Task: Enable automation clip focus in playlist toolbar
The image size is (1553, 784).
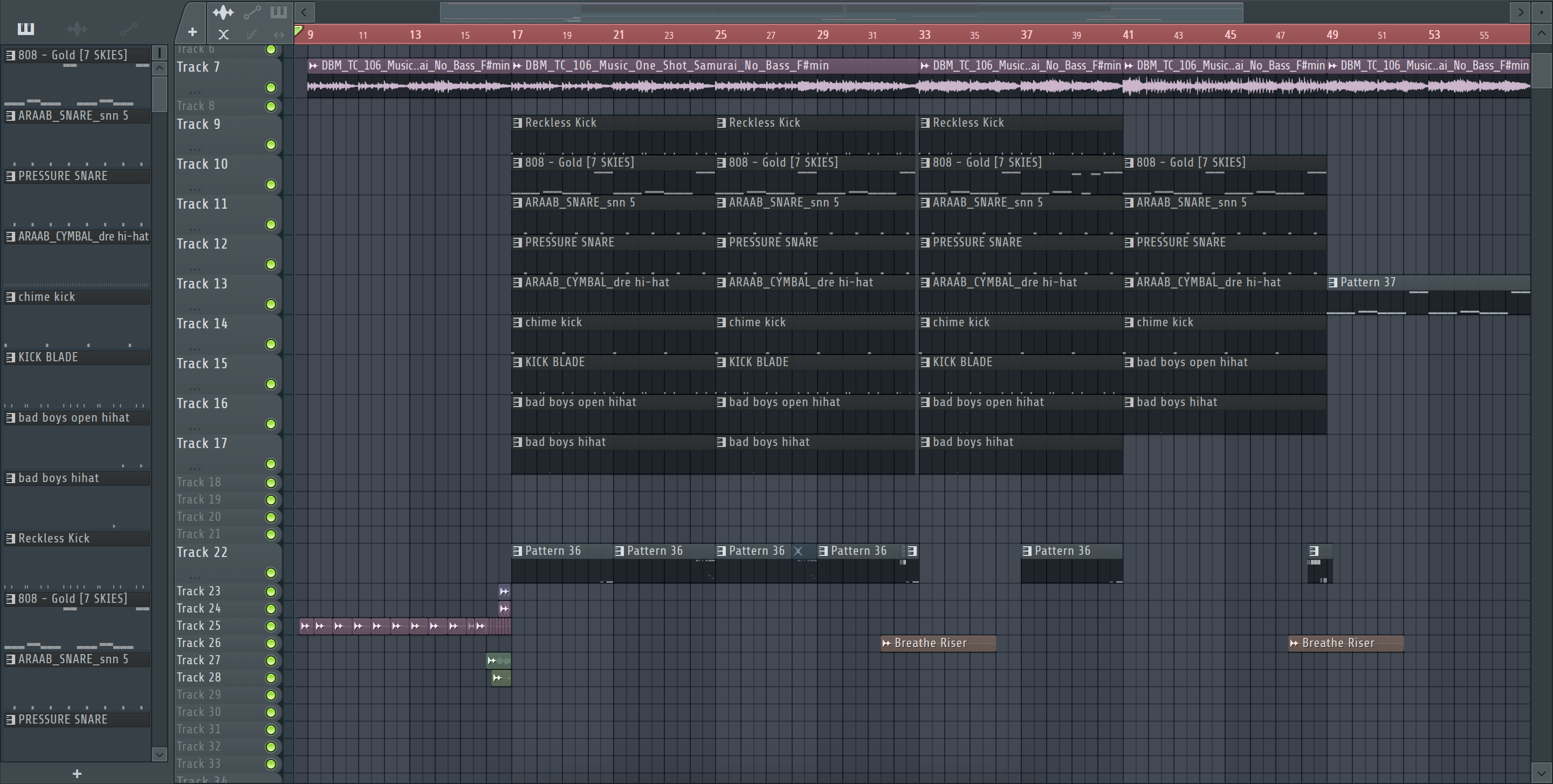Action: click(252, 11)
